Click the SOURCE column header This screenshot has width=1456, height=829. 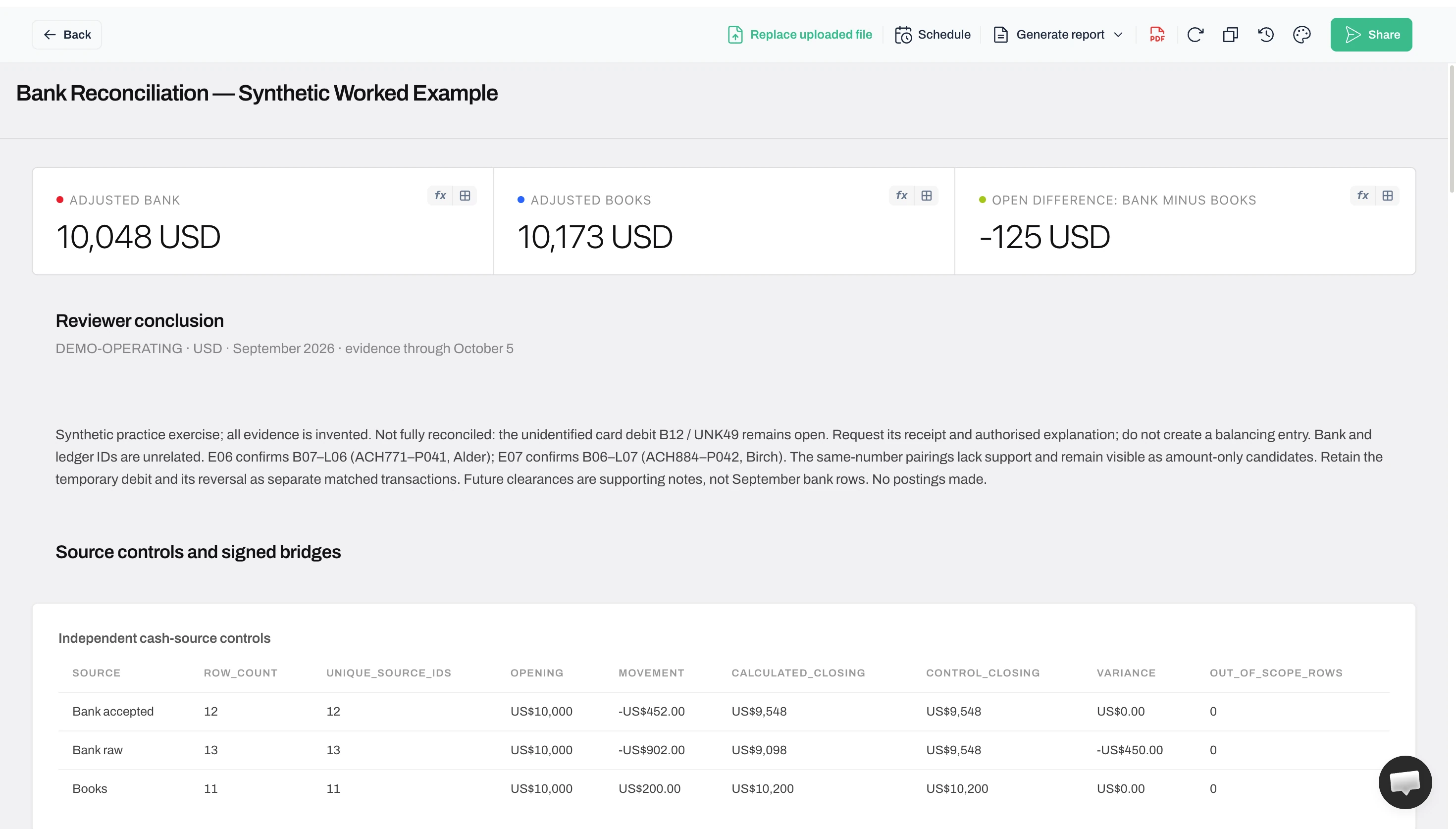(x=96, y=673)
